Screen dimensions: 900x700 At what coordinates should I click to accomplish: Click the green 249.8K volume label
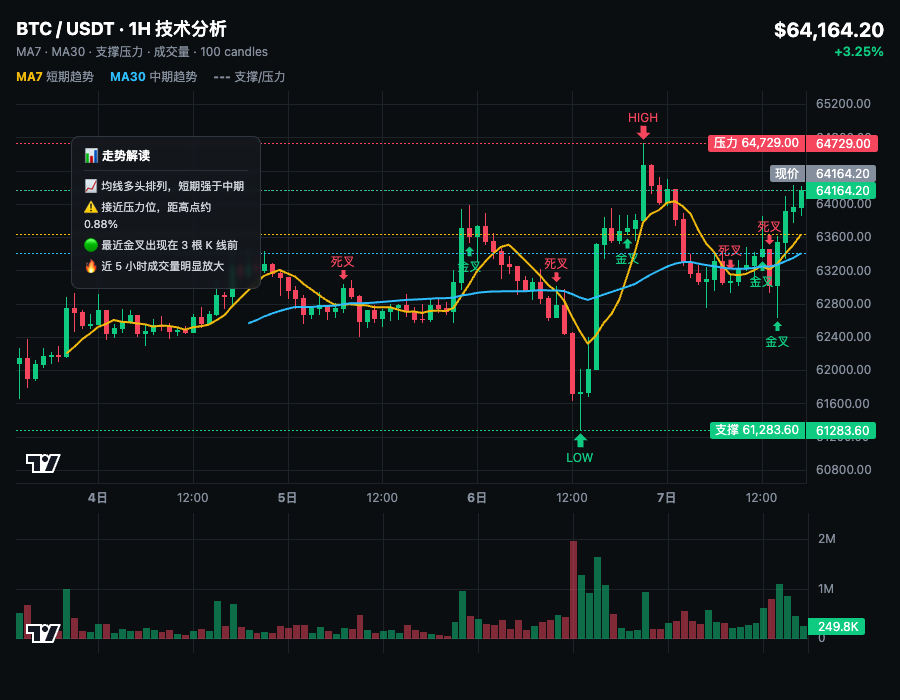[x=836, y=627]
